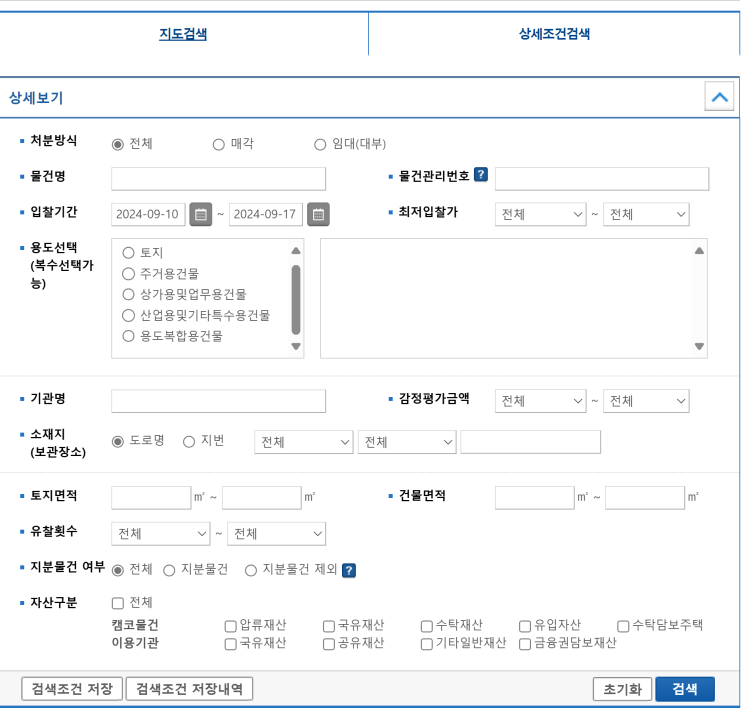This screenshot has height=708, width=743.
Task: Select 산업용및기타특수용건물 usage option
Action: point(128,315)
